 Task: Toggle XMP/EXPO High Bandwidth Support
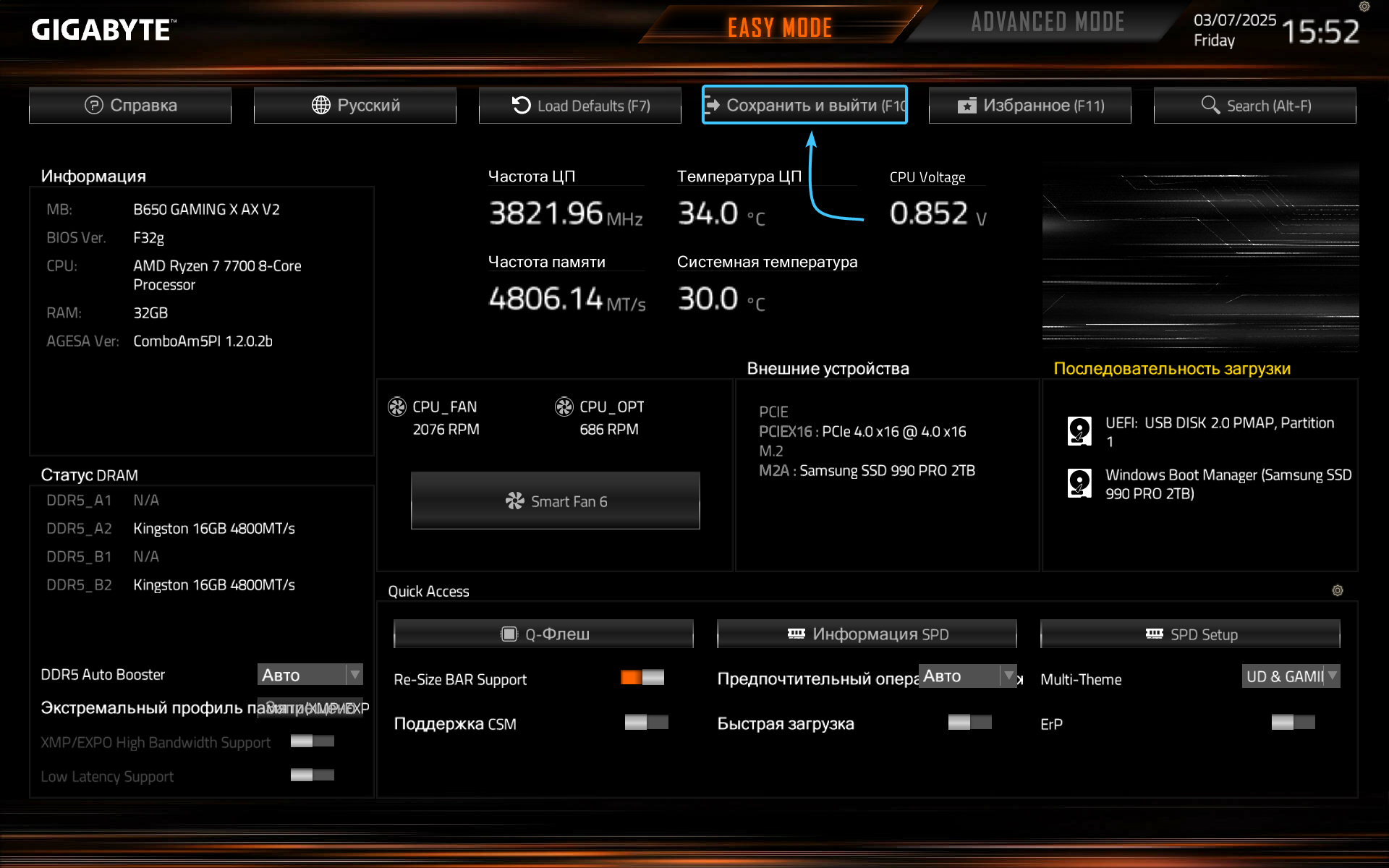pyautogui.click(x=313, y=741)
